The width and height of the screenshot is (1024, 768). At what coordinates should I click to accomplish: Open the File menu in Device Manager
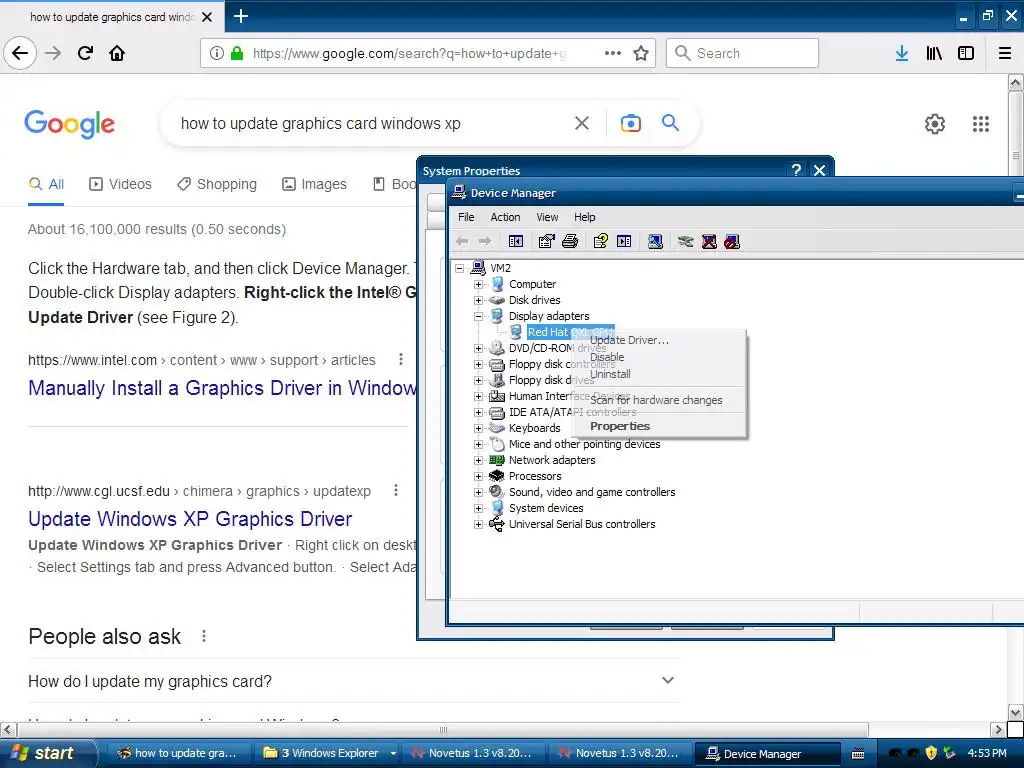[466, 217]
